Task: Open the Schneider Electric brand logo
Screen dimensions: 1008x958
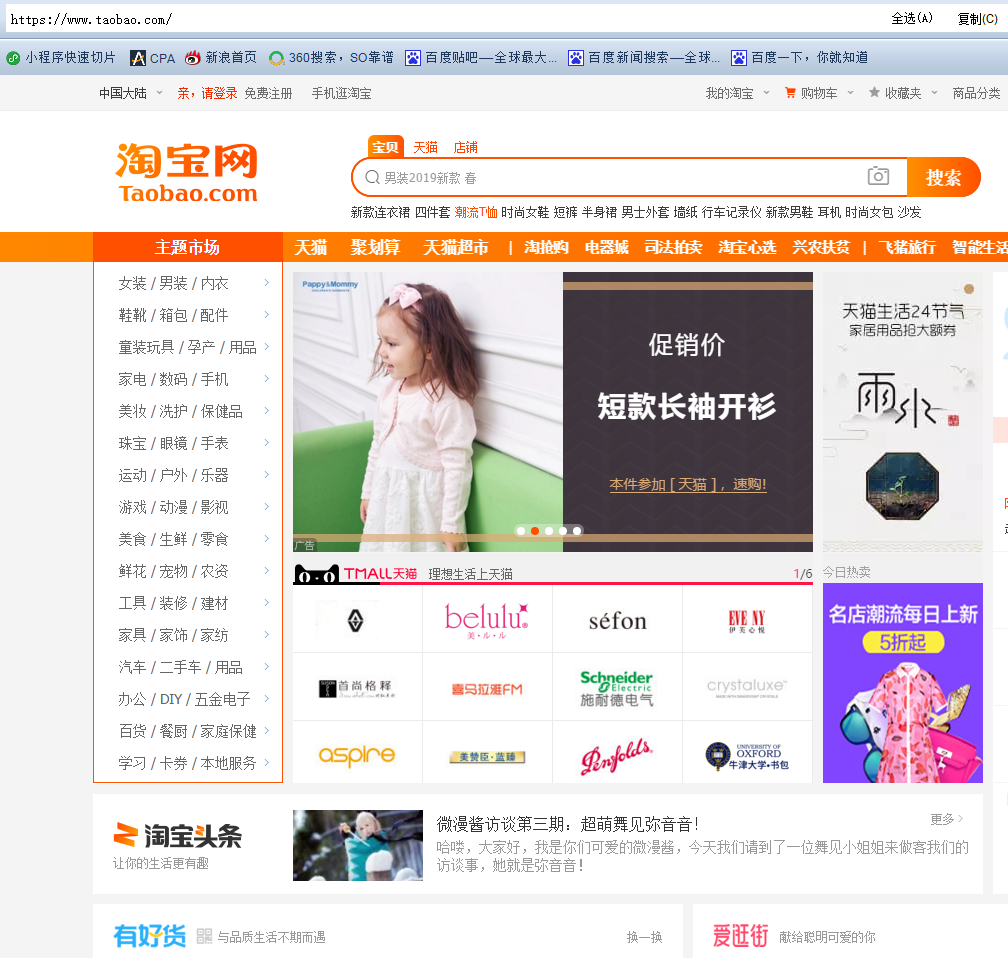Action: (616, 688)
